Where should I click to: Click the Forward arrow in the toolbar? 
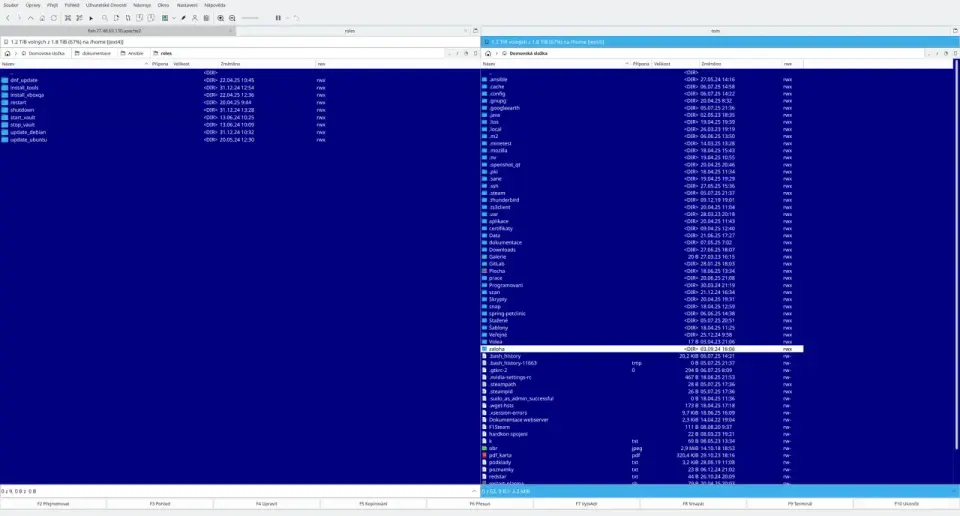click(x=19, y=18)
